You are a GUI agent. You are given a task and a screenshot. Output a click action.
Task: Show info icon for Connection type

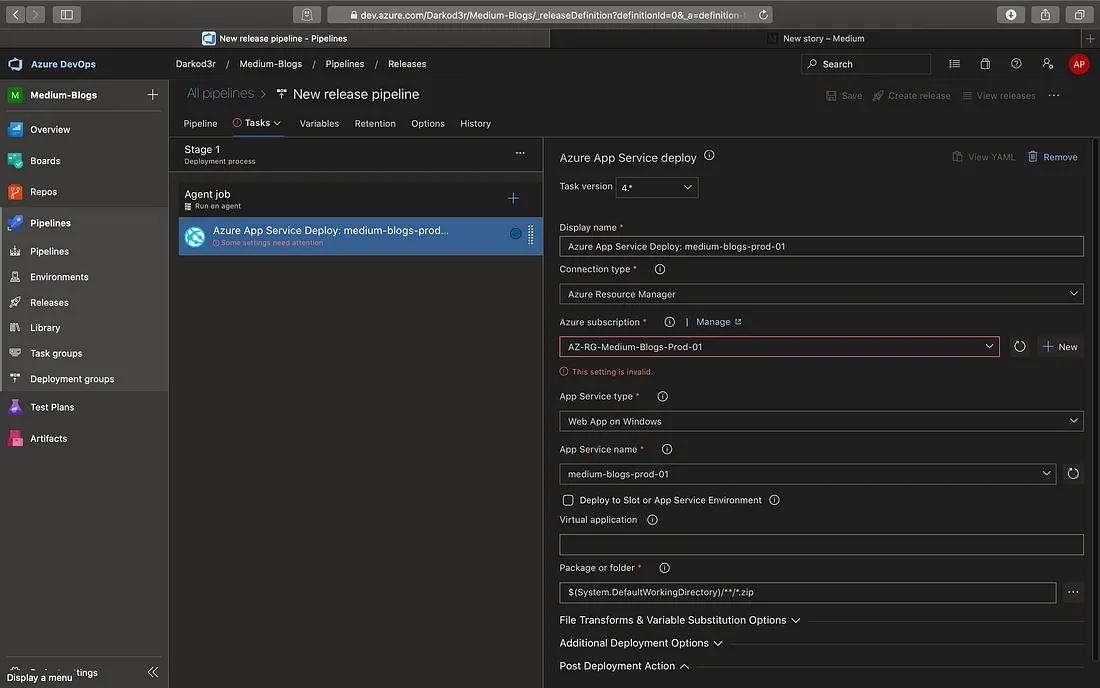(659, 269)
